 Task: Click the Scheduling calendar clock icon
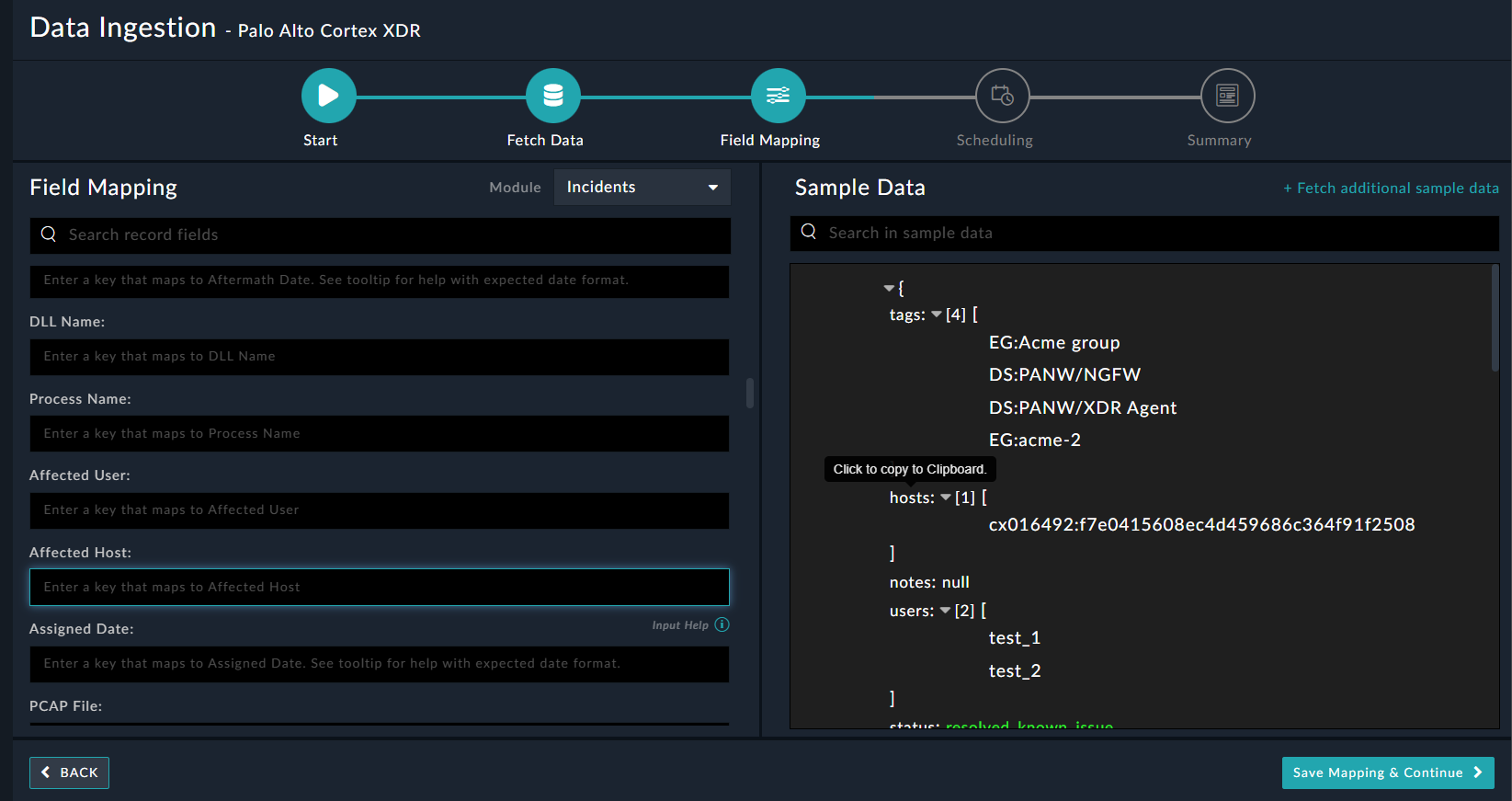[x=1002, y=96]
